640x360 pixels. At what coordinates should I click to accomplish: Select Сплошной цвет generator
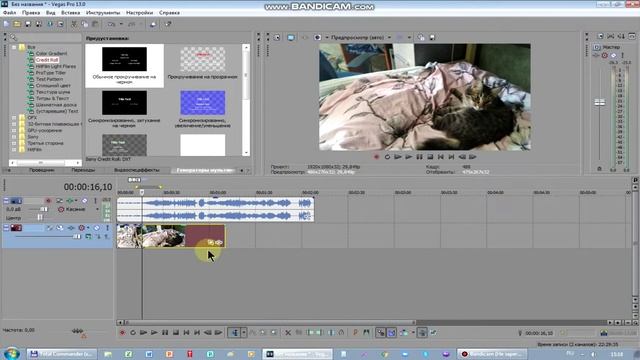tap(53, 86)
